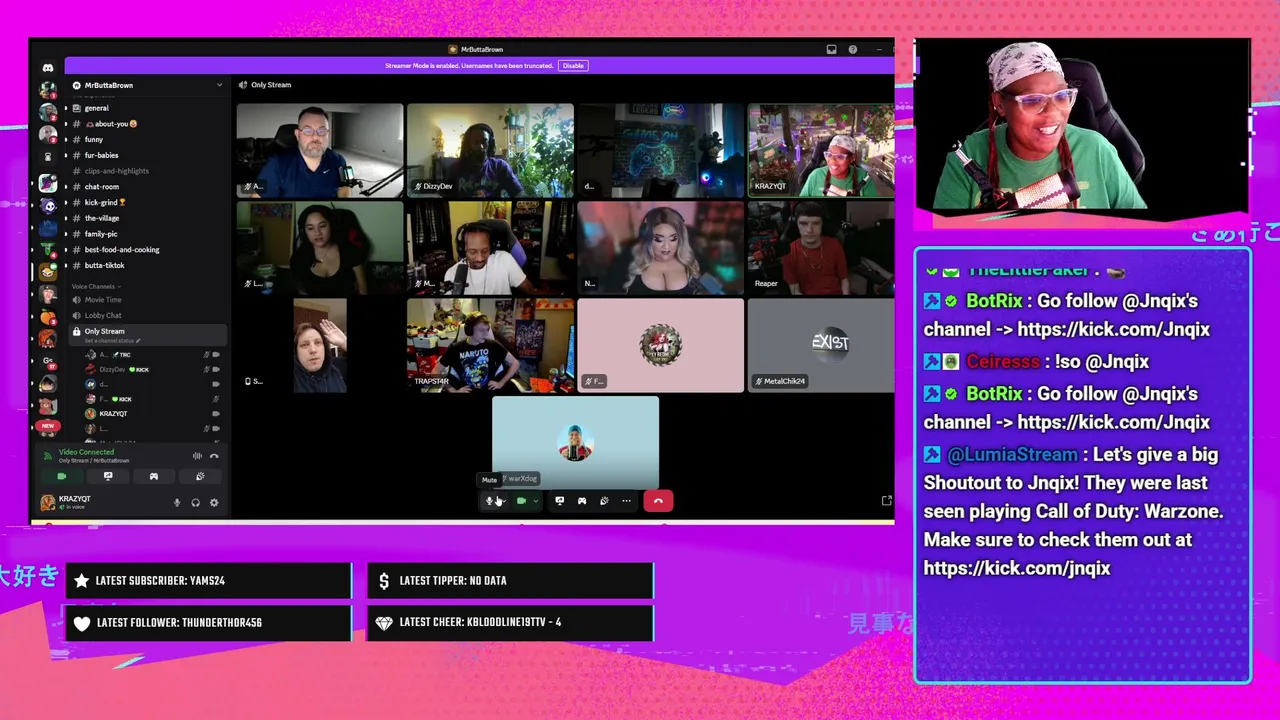
Task: Focus TRAPST4R's video tile
Action: (x=490, y=345)
